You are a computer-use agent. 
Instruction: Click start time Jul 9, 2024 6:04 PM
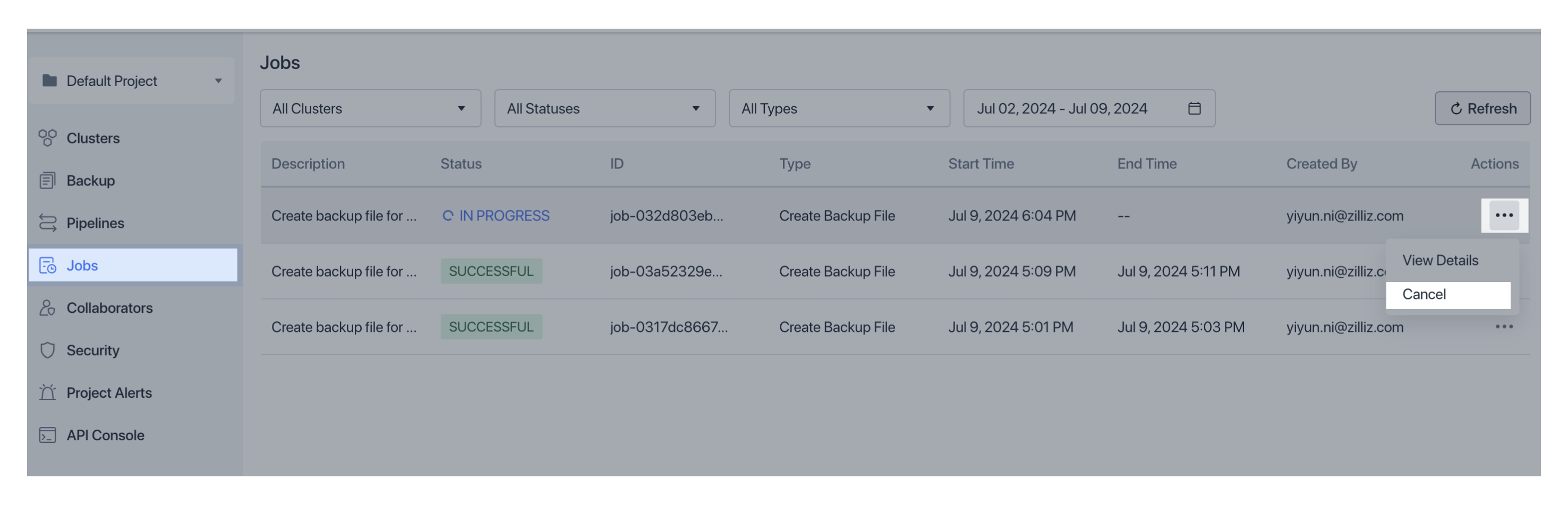1012,216
